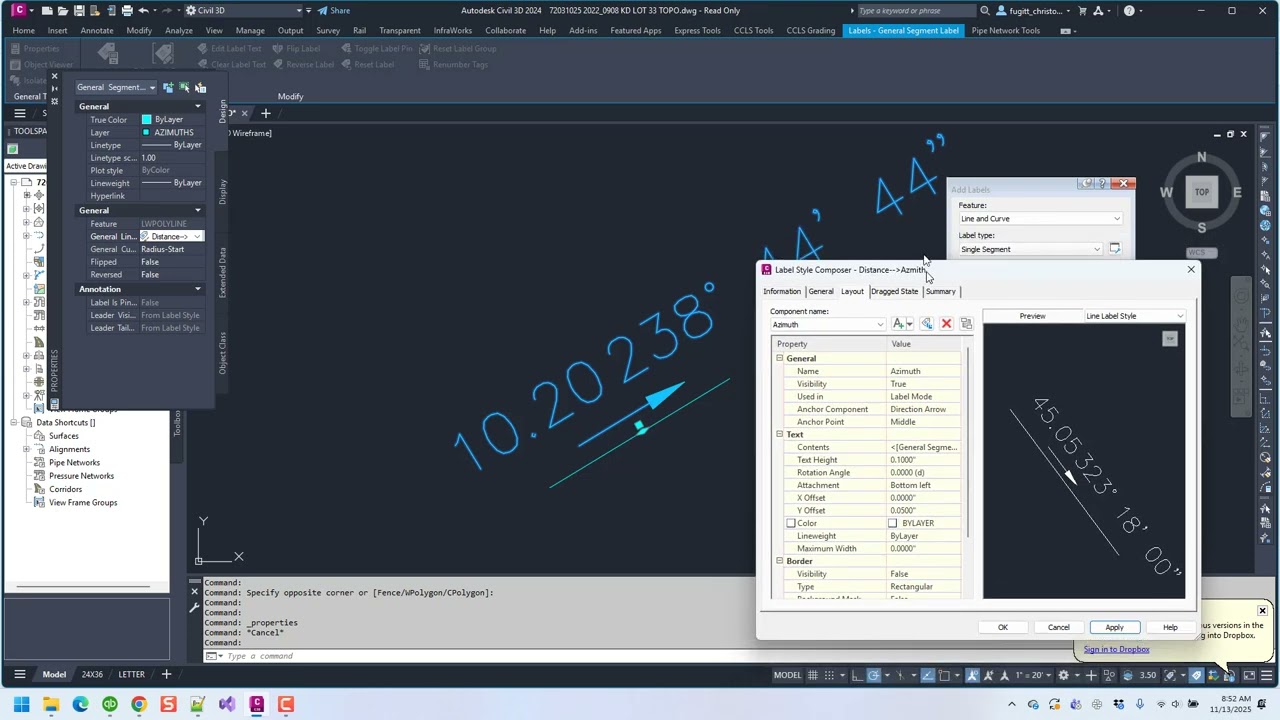Click the Windows Start button

(x=21, y=704)
